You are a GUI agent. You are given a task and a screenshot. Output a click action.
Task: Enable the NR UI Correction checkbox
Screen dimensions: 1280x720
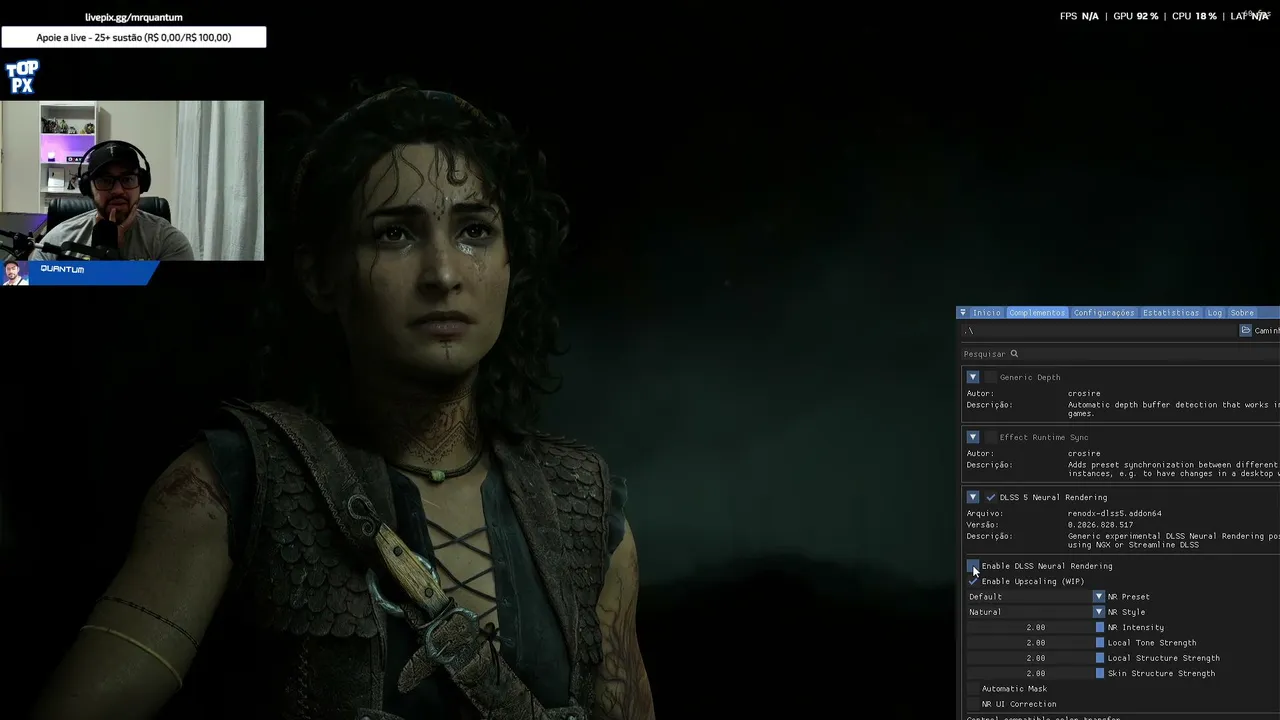(x=973, y=704)
